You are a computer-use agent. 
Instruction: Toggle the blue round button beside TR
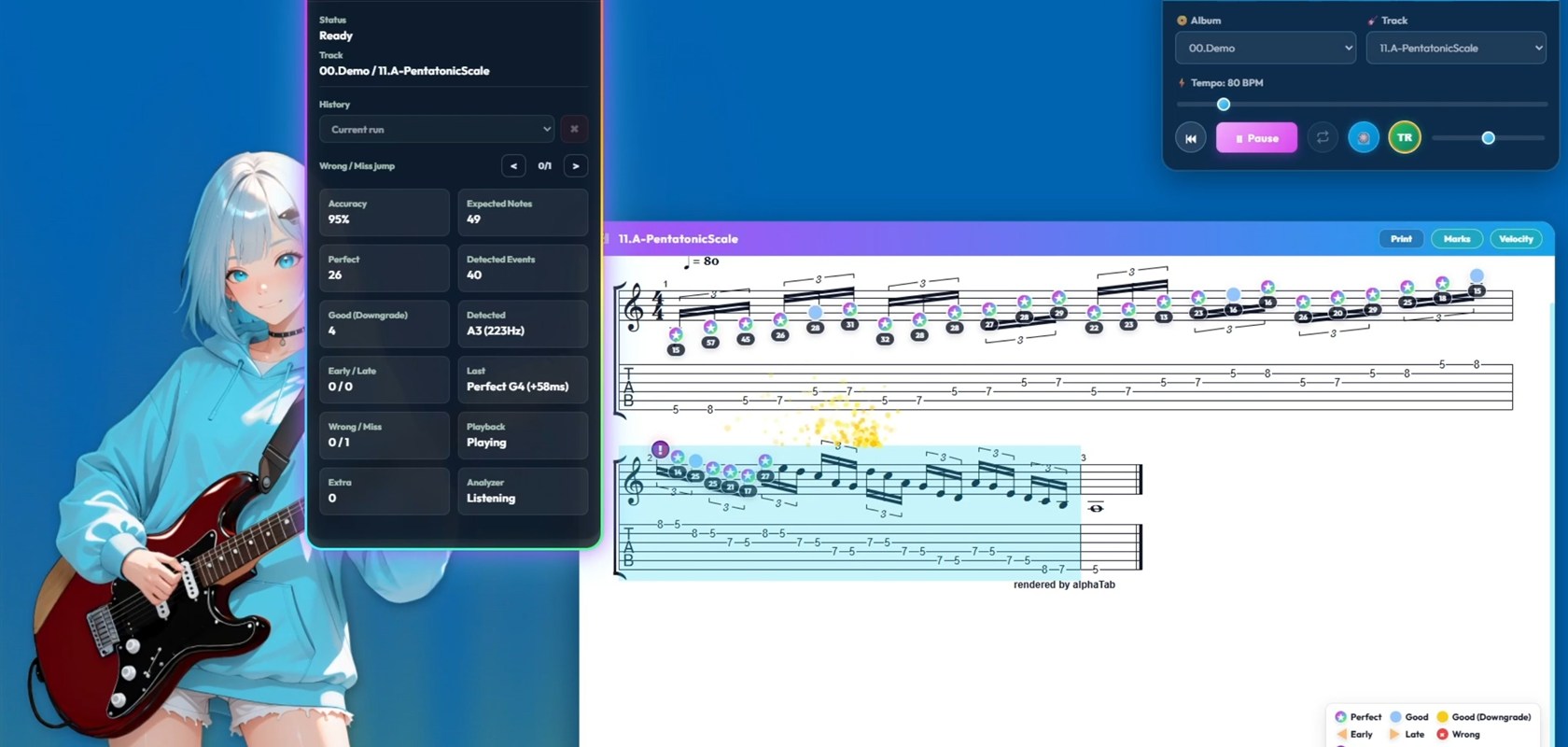[1364, 138]
